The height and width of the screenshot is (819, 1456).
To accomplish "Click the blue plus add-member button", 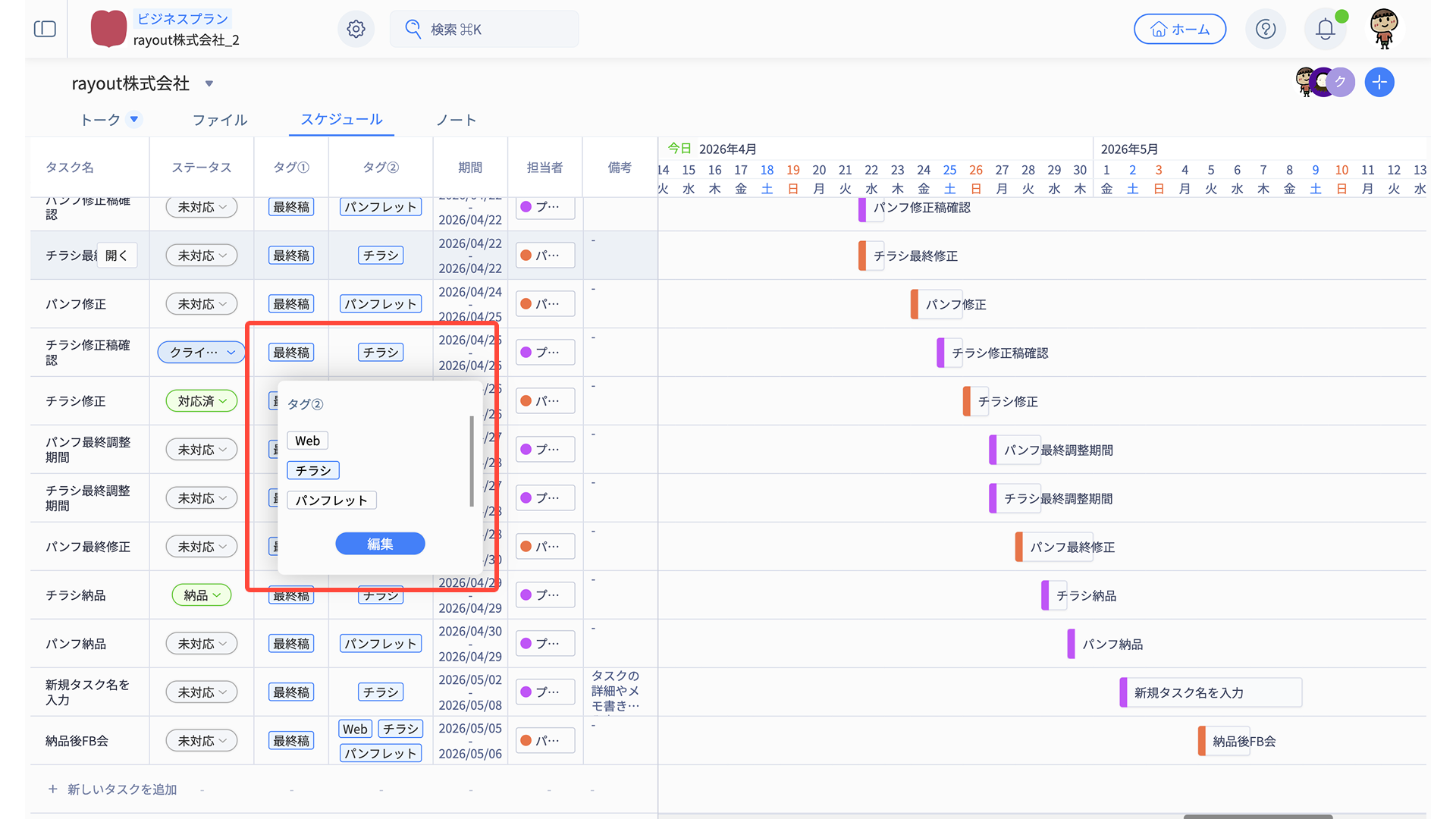I will (x=1379, y=82).
